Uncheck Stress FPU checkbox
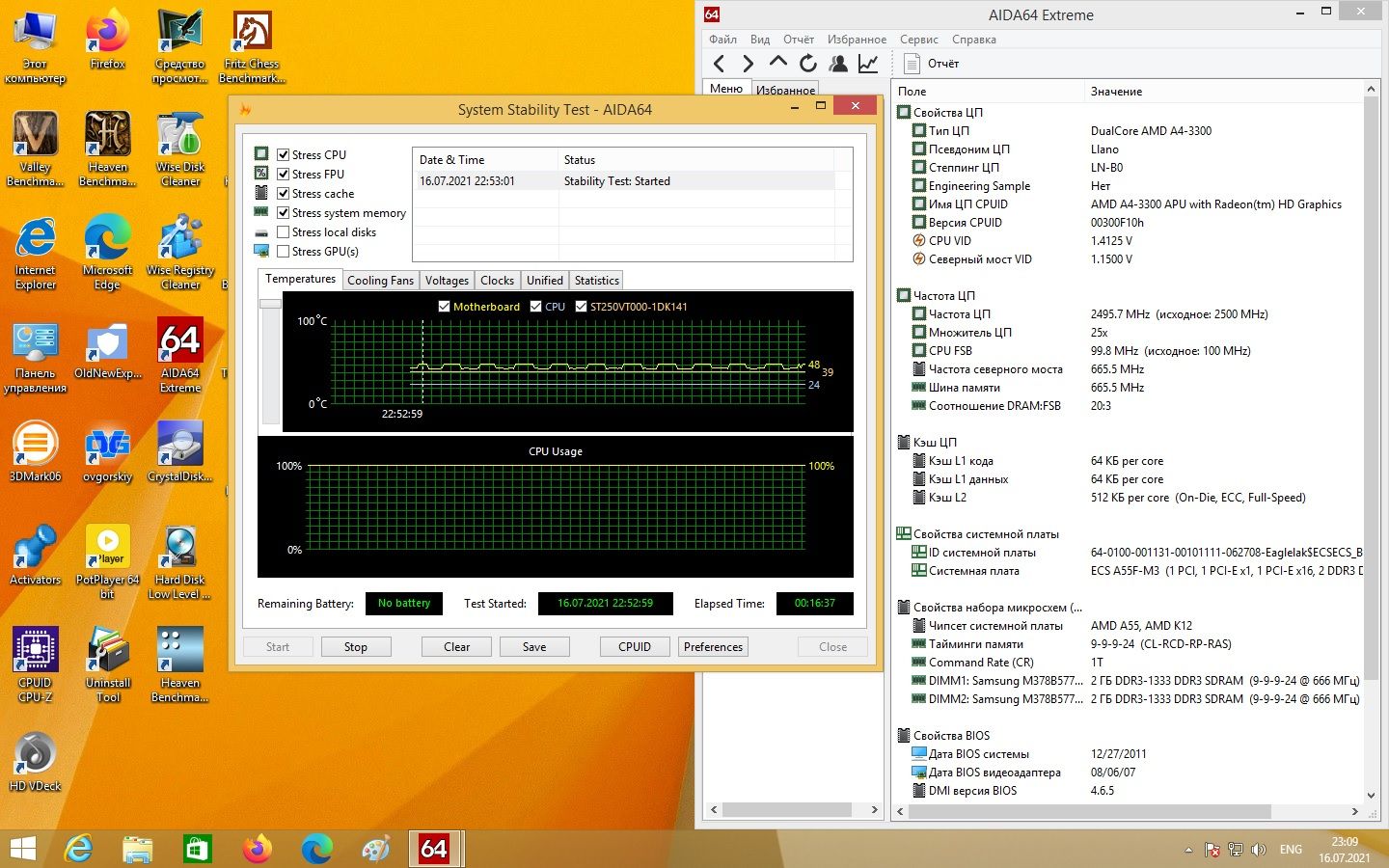The height and width of the screenshot is (868, 1389). (x=284, y=174)
